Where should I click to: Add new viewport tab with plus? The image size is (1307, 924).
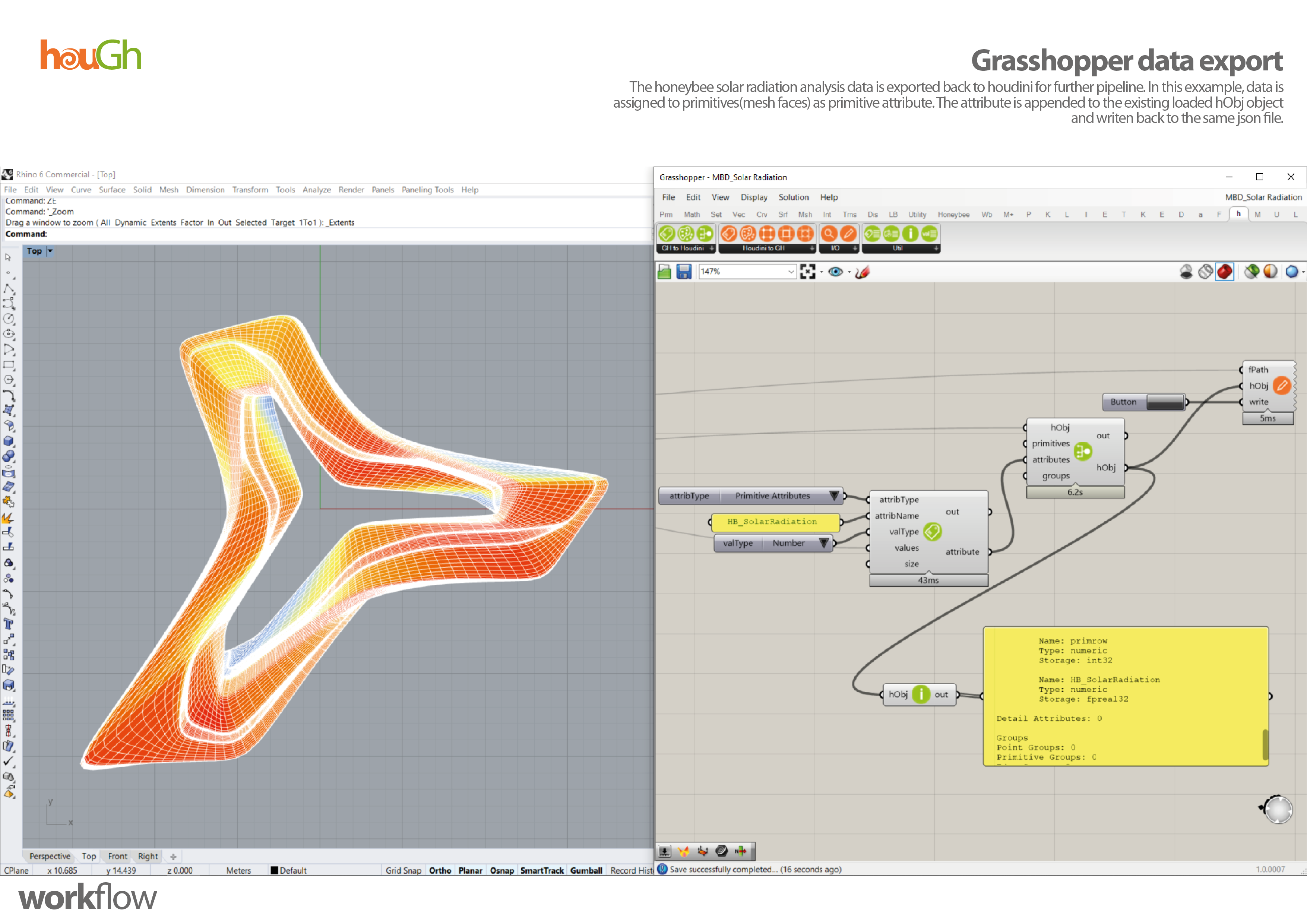(x=173, y=856)
